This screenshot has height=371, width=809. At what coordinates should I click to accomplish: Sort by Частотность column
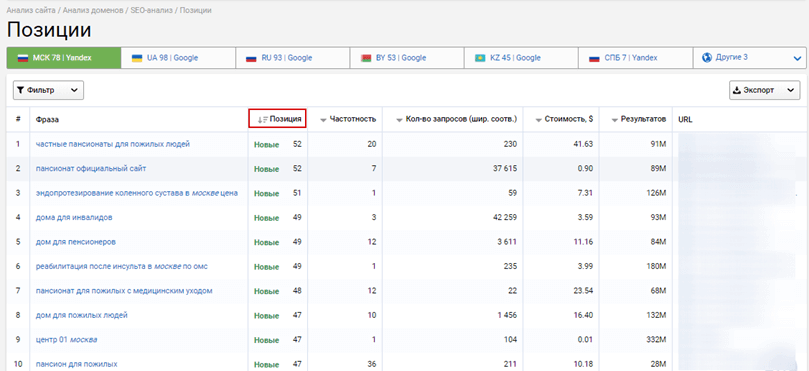348,119
